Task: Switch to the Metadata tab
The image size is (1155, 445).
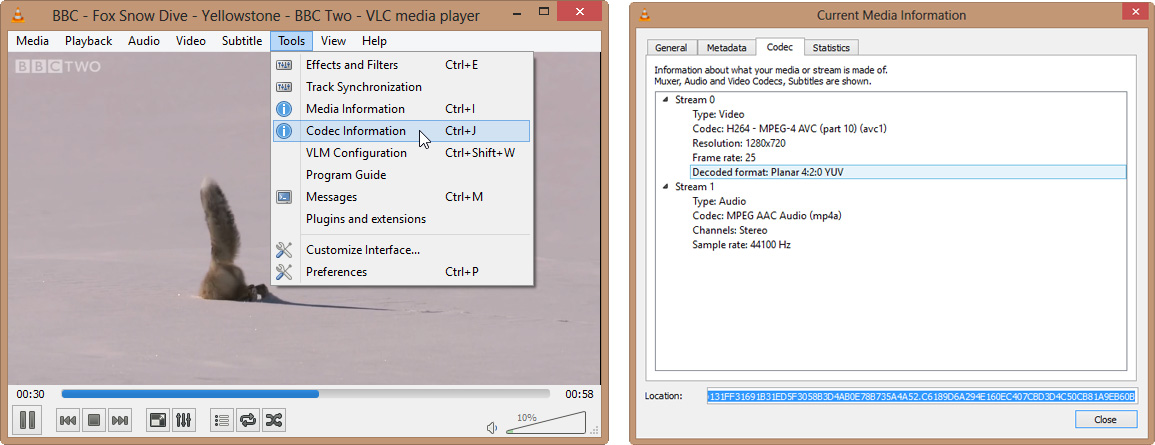Action: coord(726,48)
